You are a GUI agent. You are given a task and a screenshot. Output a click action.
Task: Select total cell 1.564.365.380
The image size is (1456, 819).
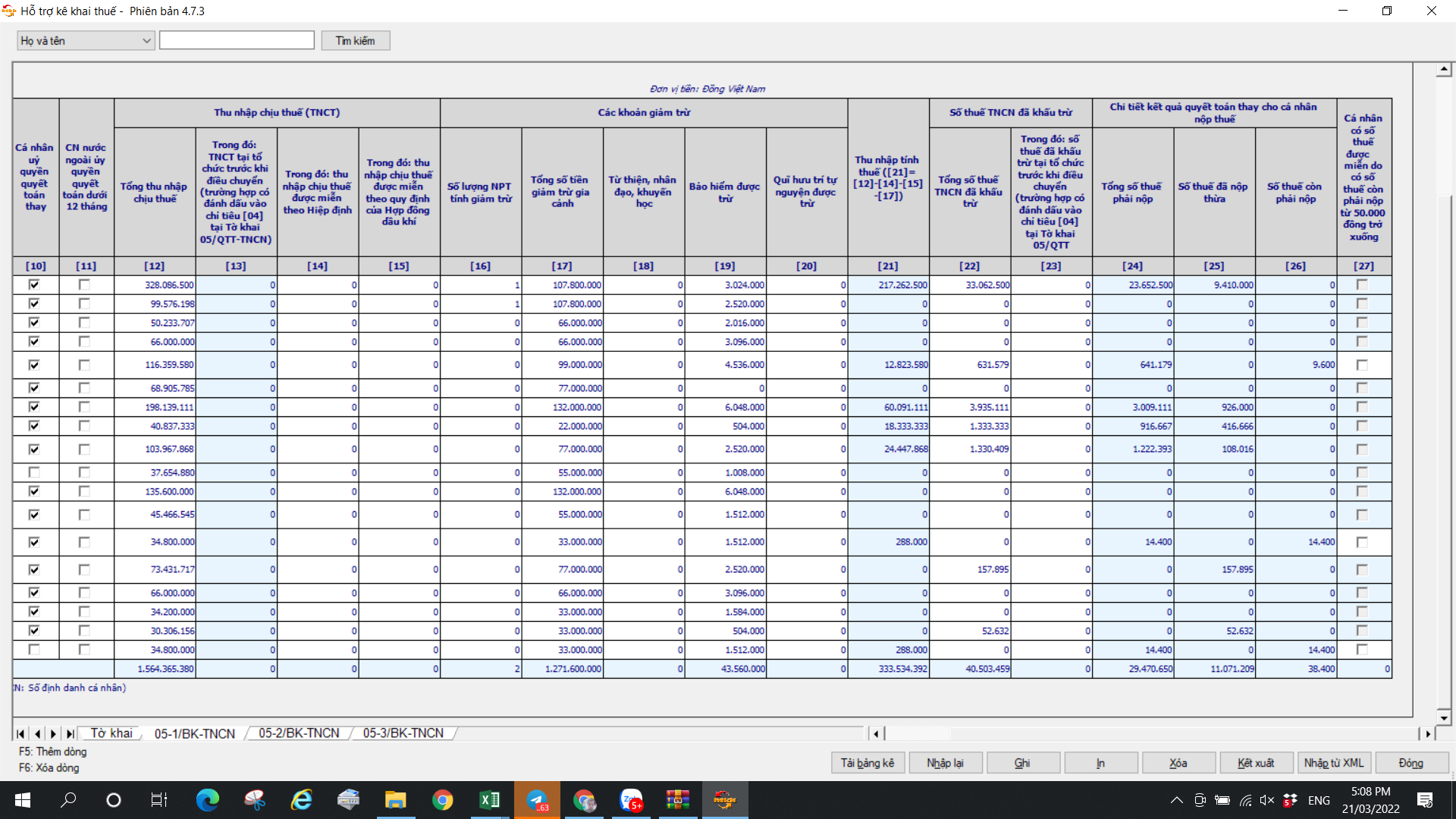click(x=155, y=669)
